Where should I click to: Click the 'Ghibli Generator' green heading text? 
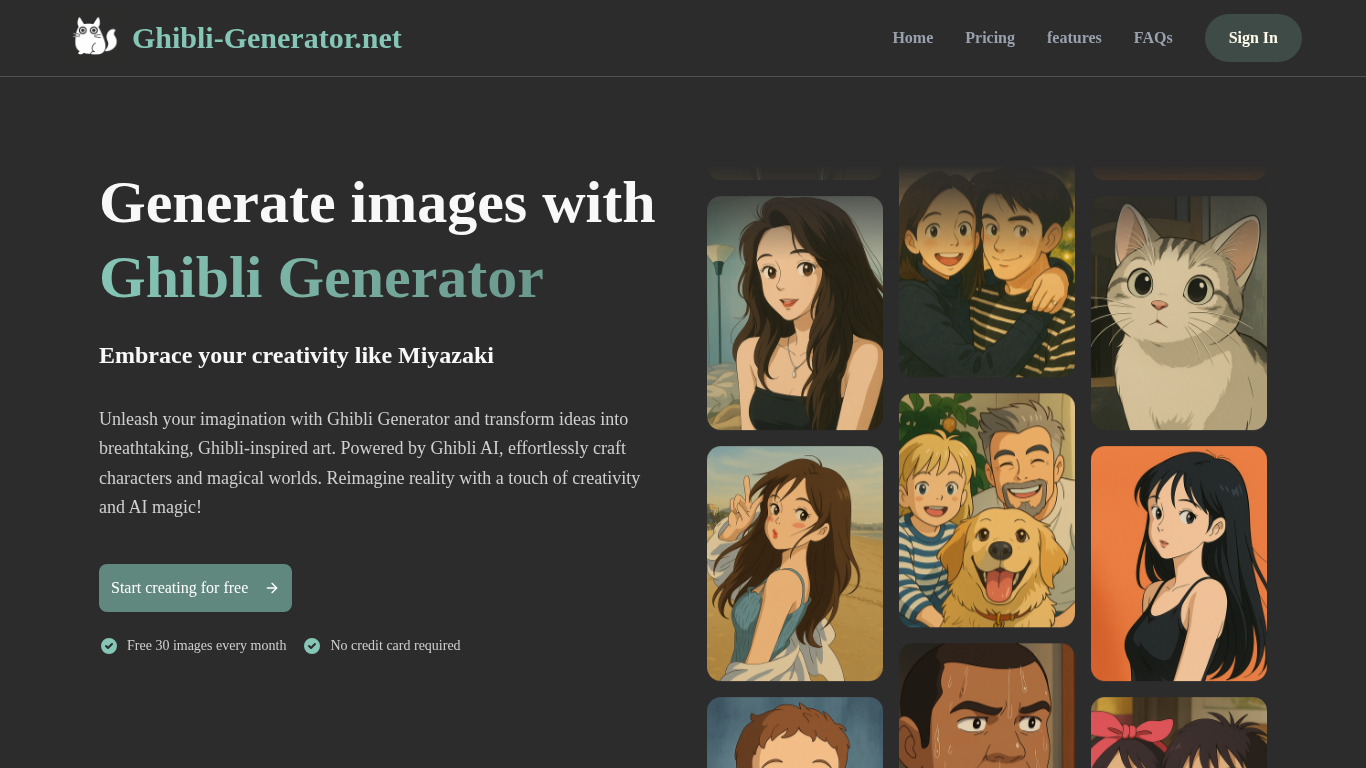(x=319, y=278)
